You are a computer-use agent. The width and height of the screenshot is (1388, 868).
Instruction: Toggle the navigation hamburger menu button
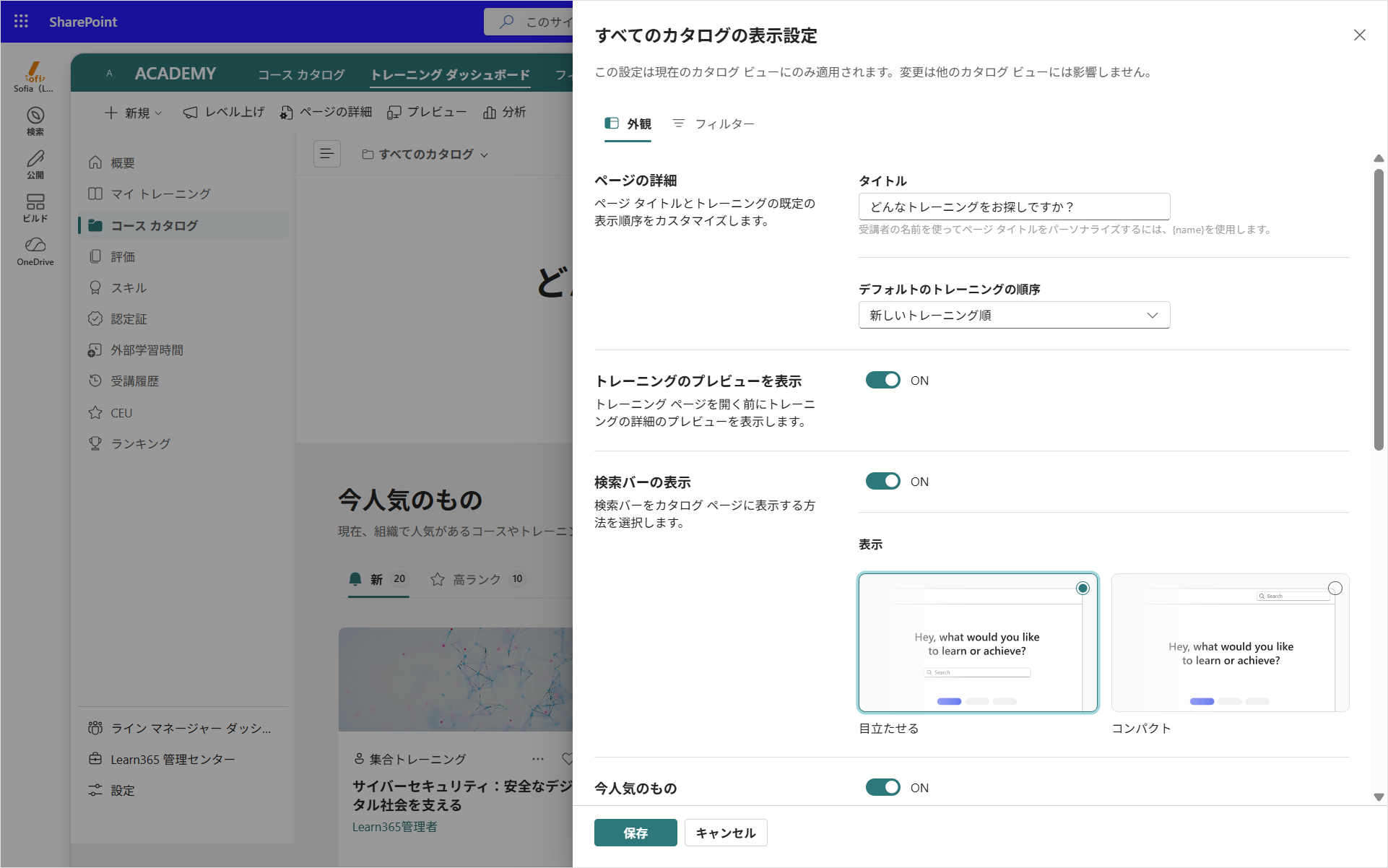coord(326,154)
